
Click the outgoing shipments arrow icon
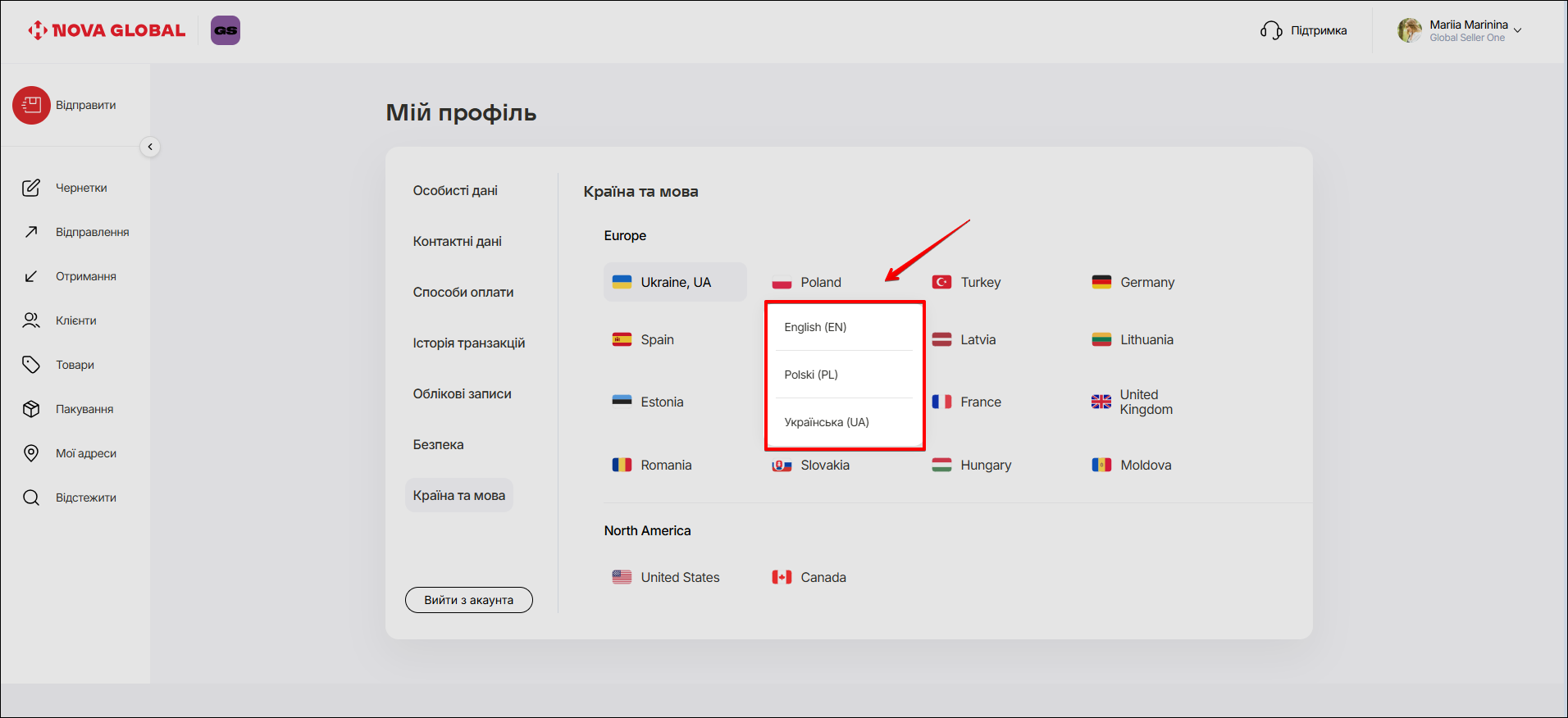point(31,232)
